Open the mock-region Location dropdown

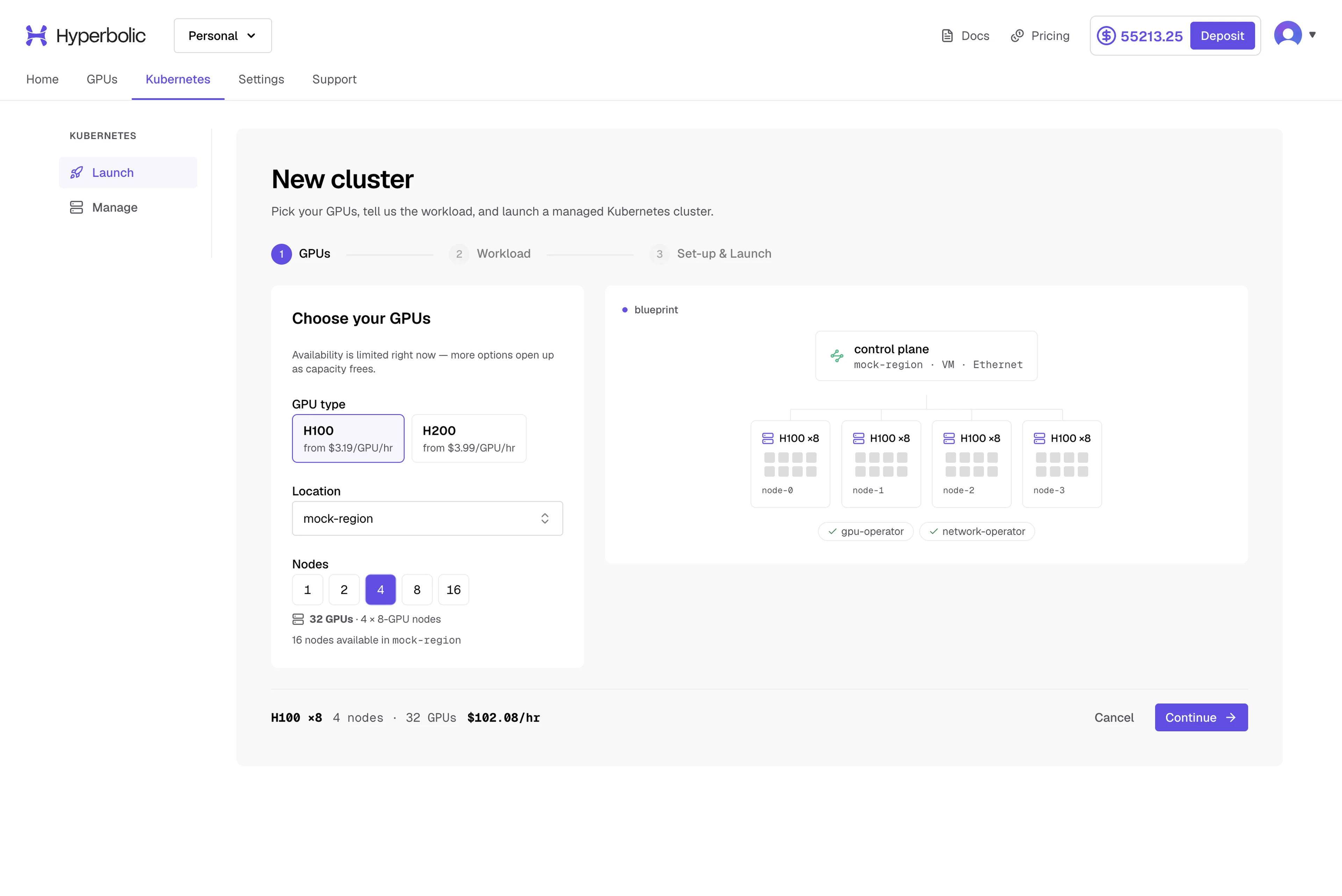tap(427, 518)
